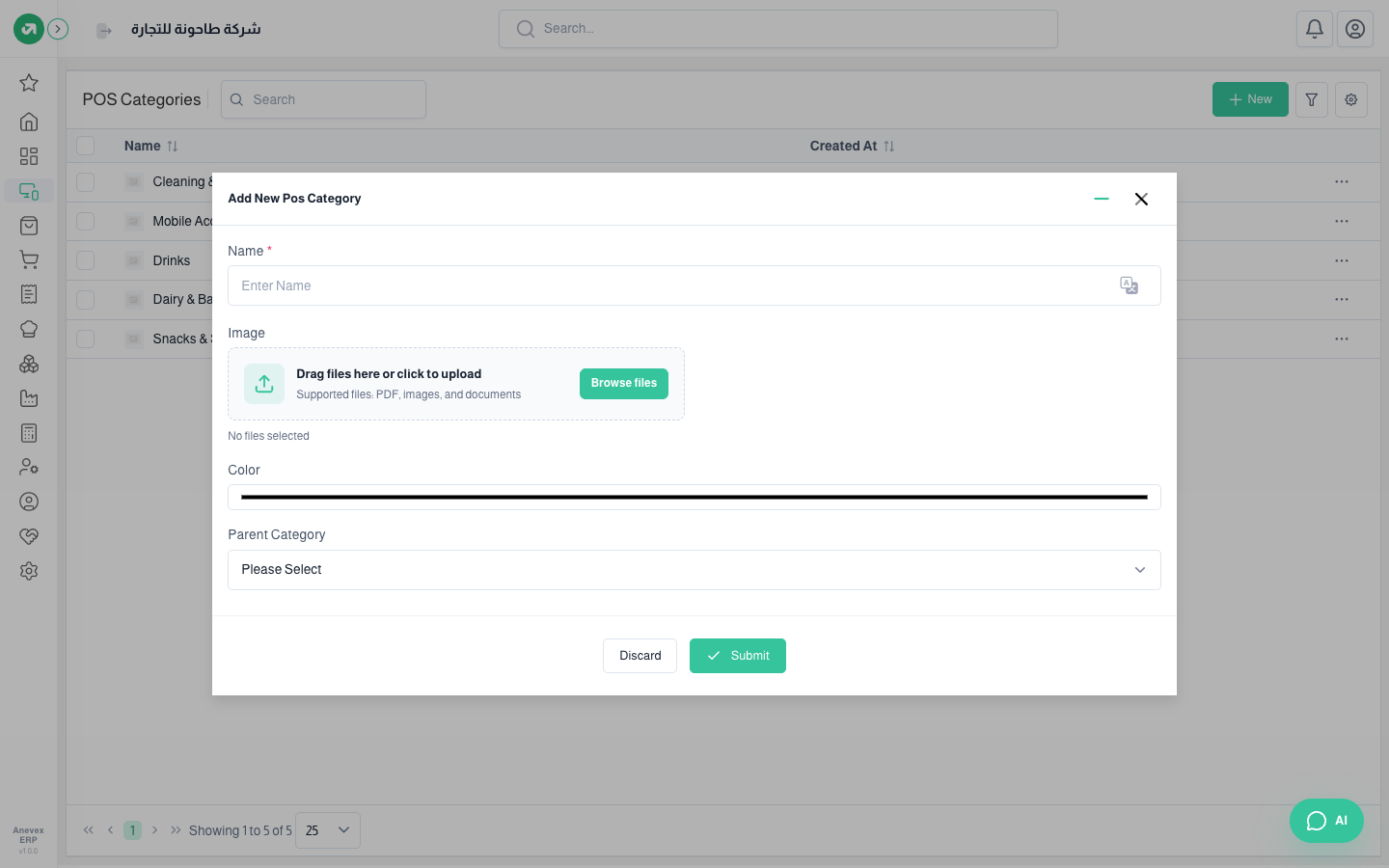Click the Enter Name input field
This screenshot has width=1389, height=868.
point(694,285)
